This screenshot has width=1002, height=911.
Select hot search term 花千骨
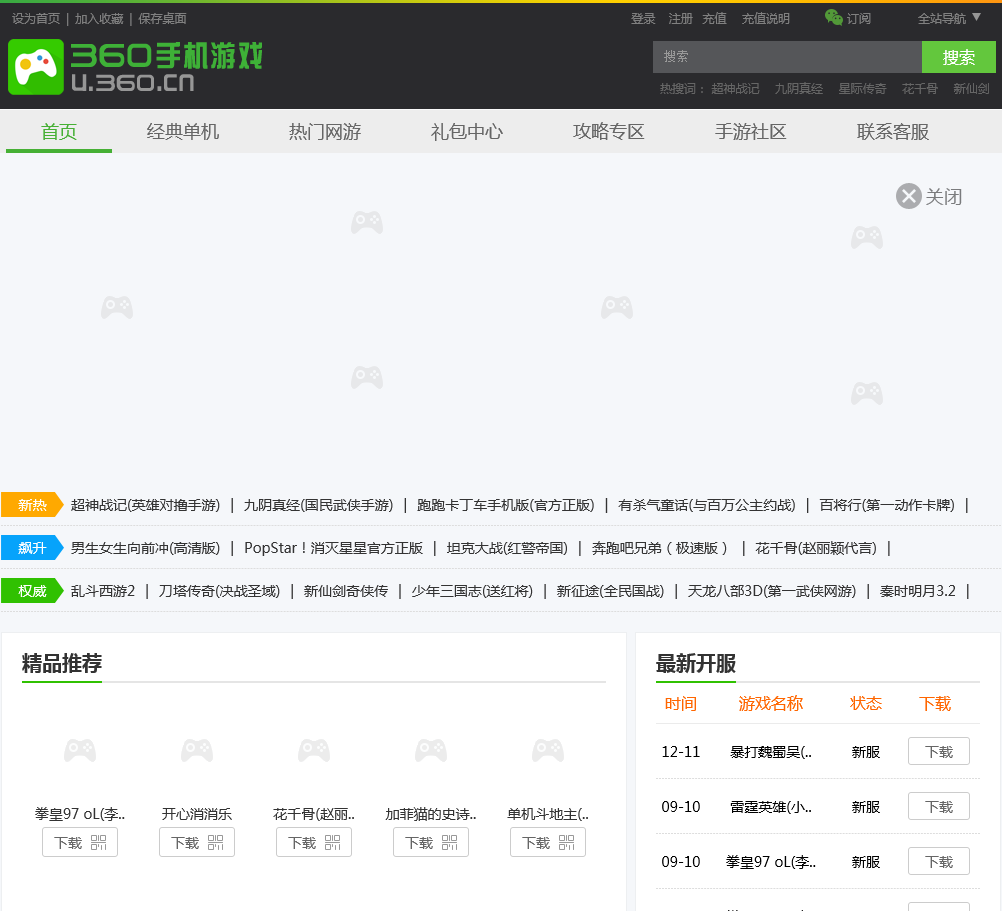tap(920, 89)
